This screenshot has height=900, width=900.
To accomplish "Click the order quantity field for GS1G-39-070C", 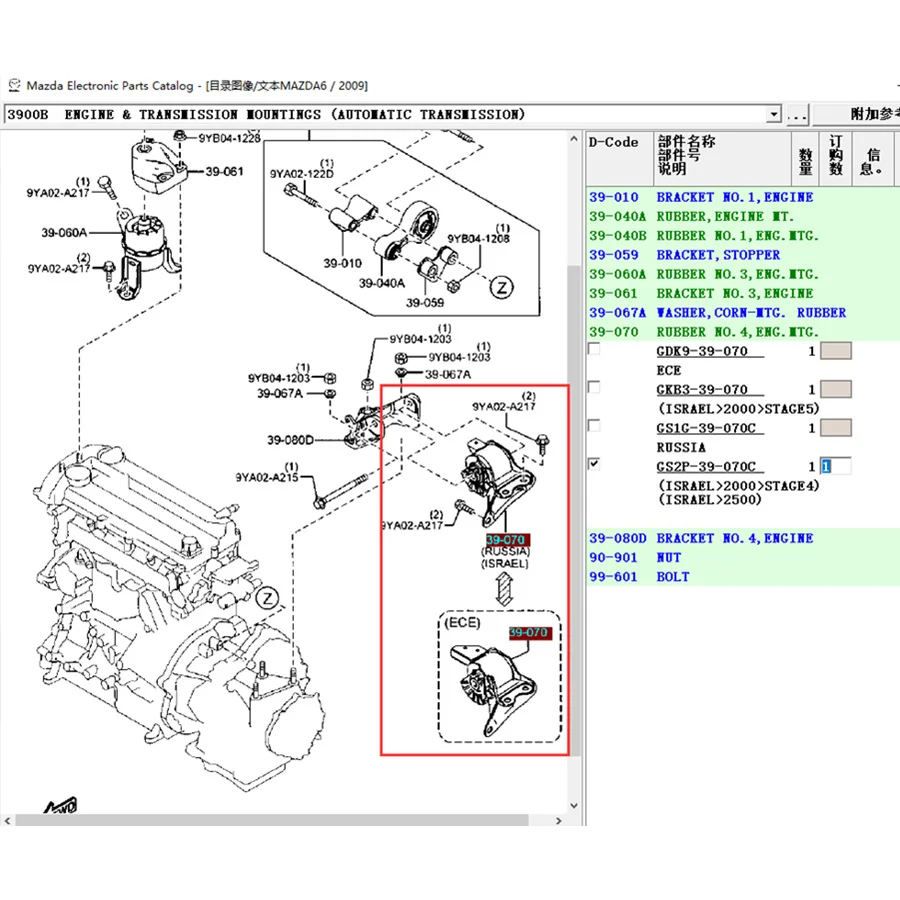I will [836, 428].
